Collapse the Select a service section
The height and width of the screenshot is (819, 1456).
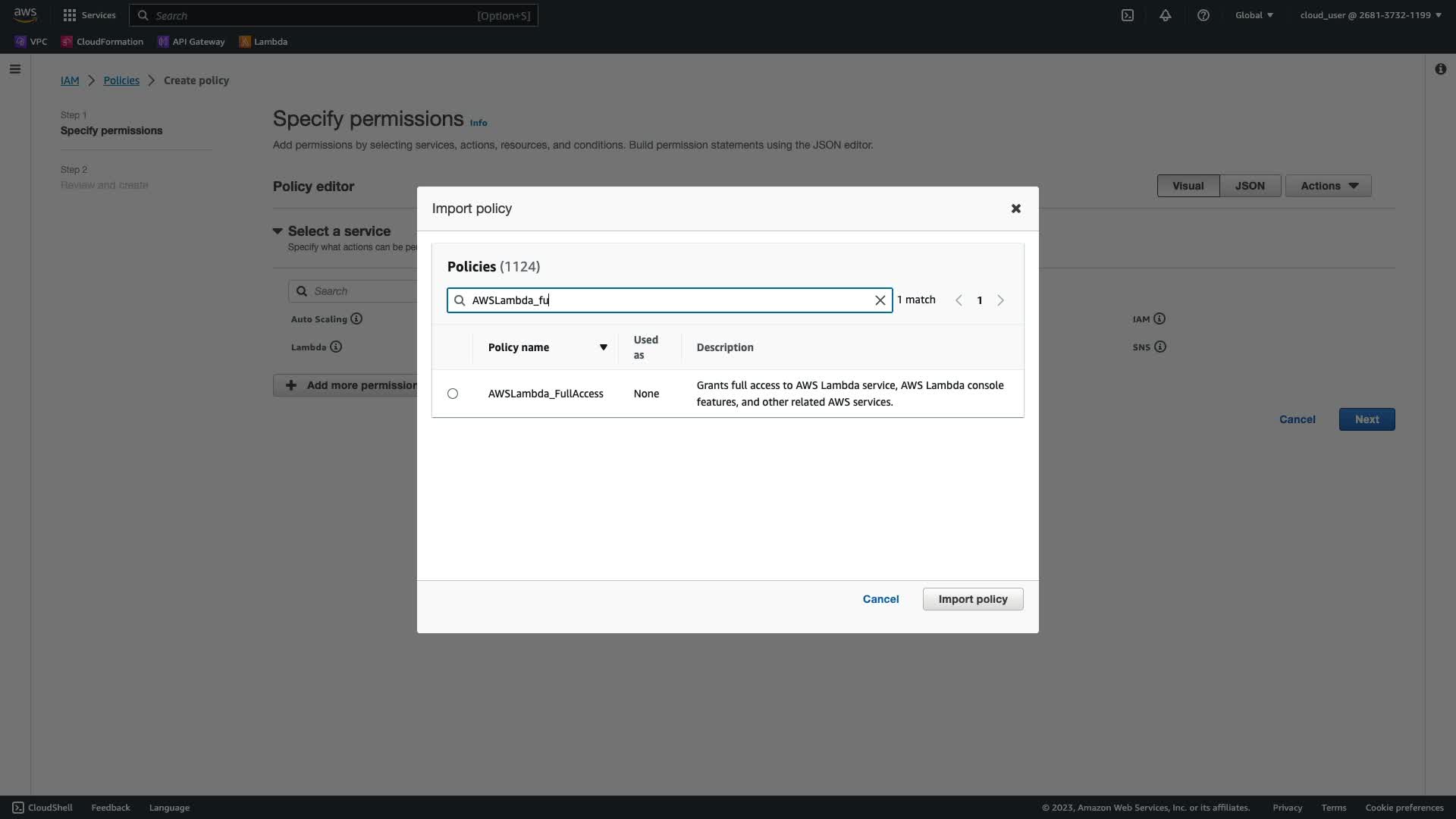click(278, 231)
